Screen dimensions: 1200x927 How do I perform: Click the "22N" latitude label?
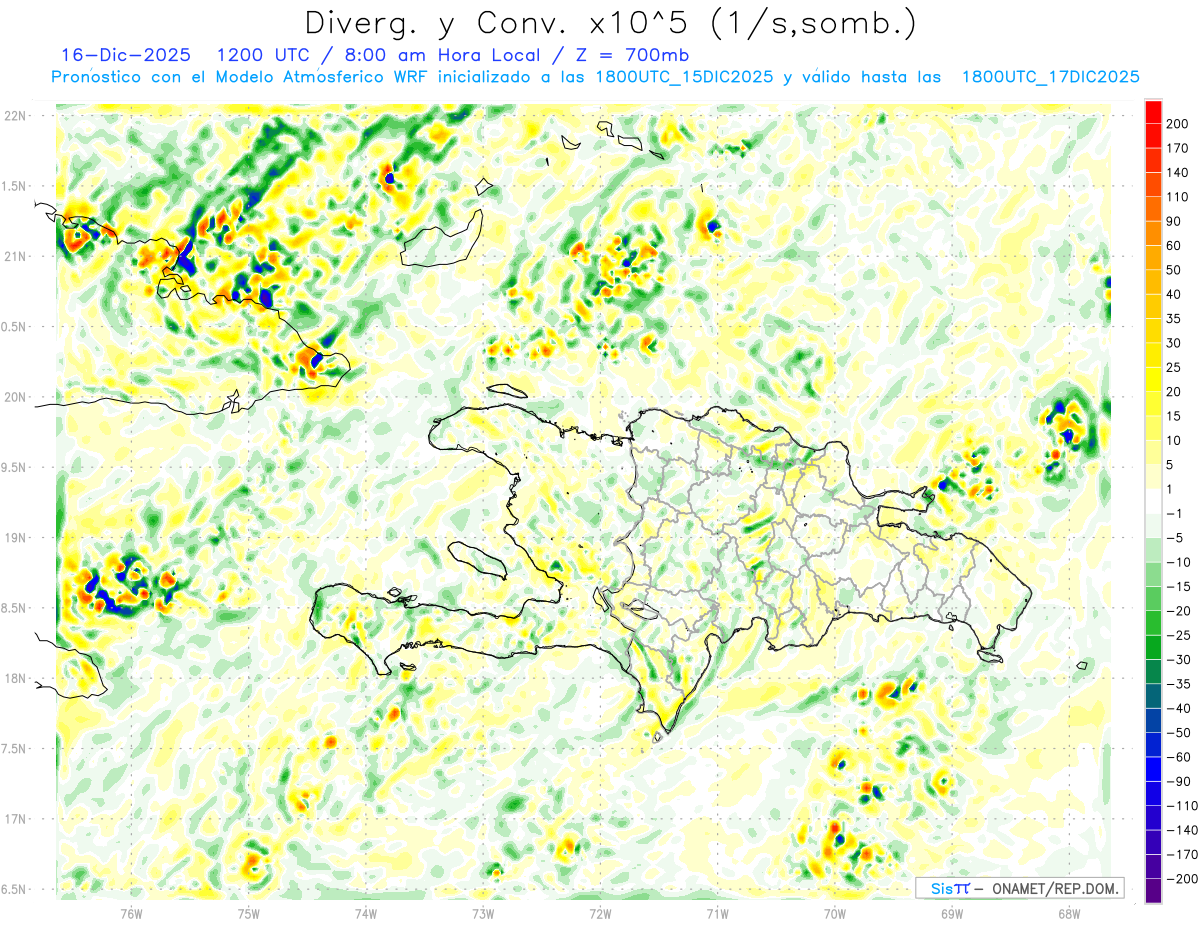pos(15,116)
